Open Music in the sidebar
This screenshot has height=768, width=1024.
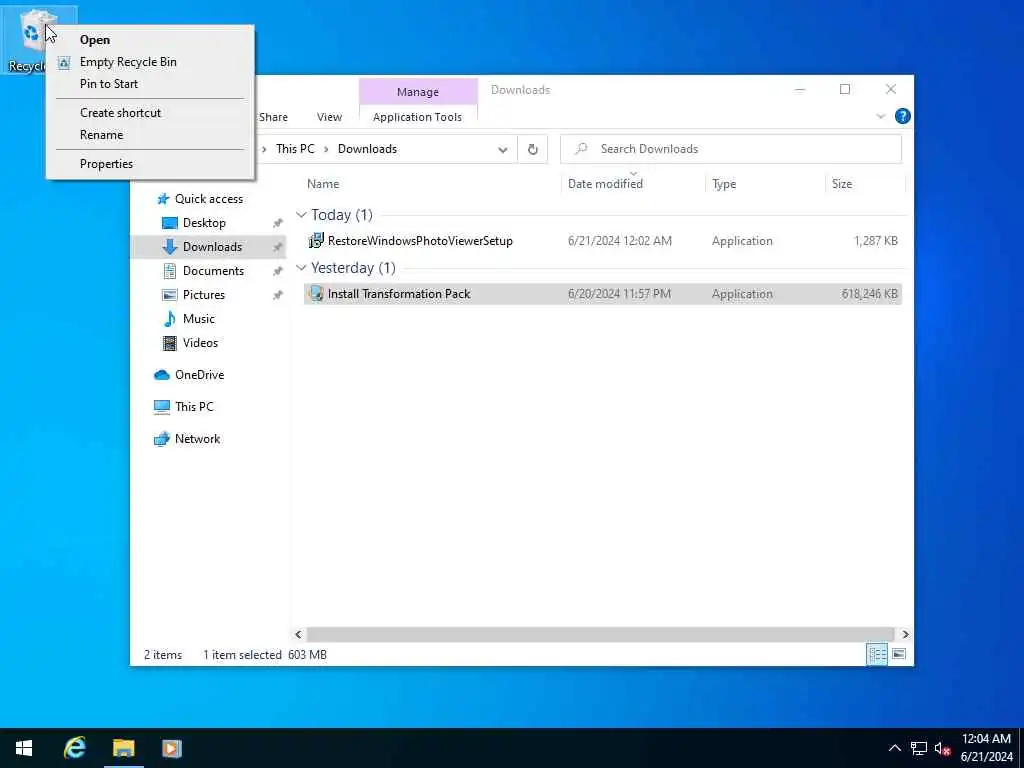(x=199, y=319)
